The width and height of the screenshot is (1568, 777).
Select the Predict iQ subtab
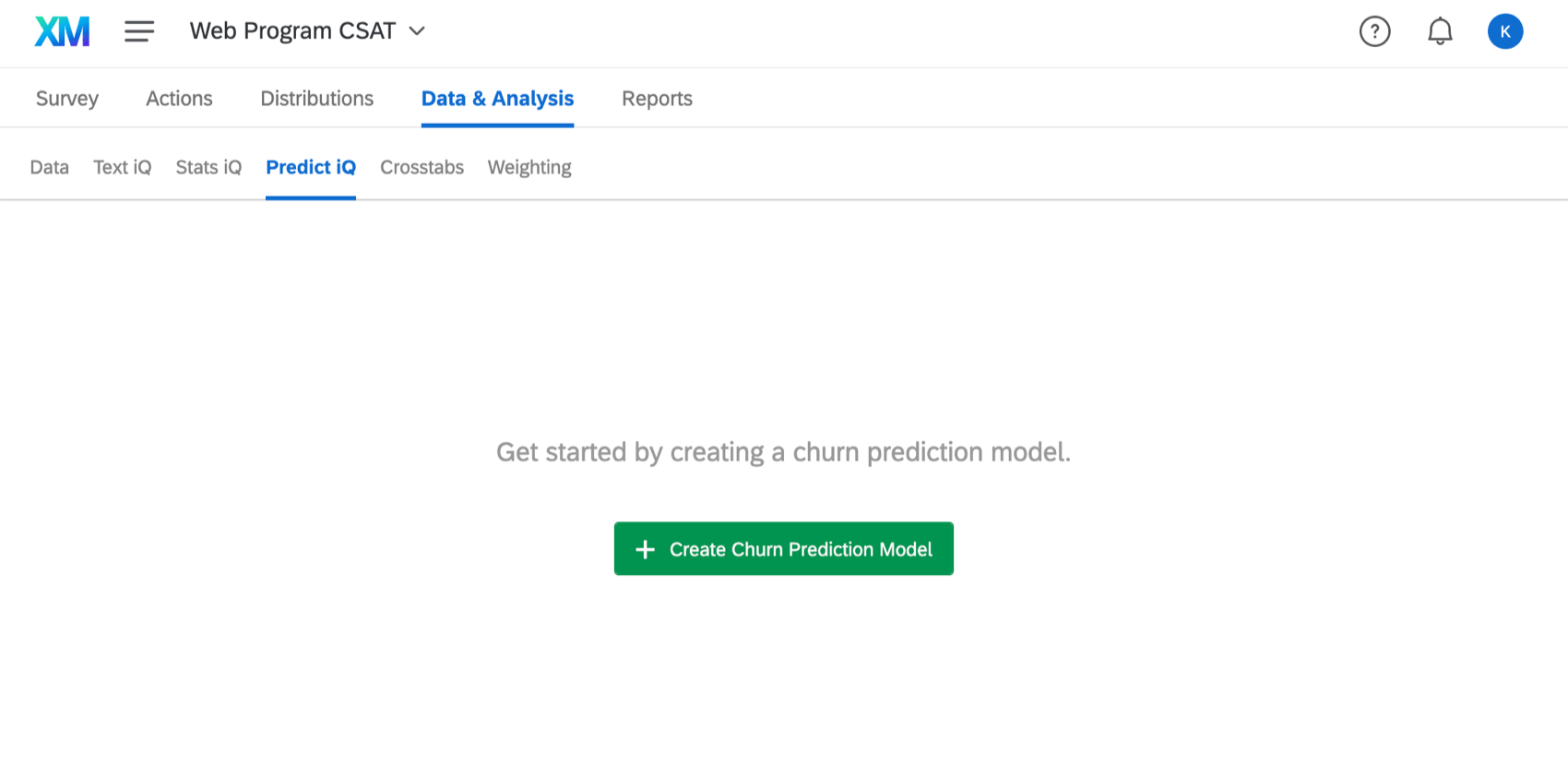[x=311, y=167]
